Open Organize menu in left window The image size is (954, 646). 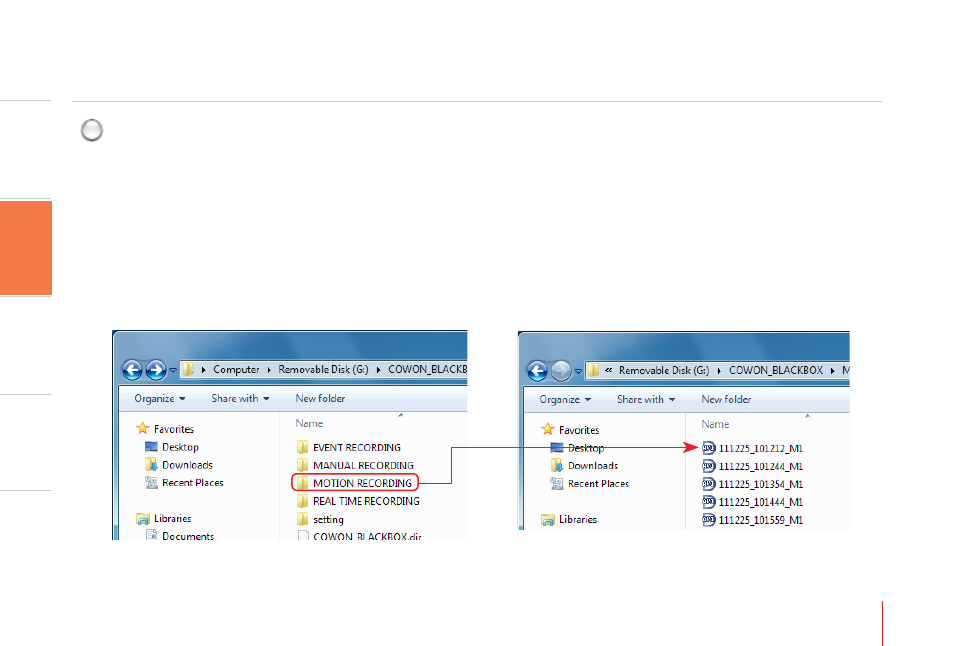tap(160, 398)
